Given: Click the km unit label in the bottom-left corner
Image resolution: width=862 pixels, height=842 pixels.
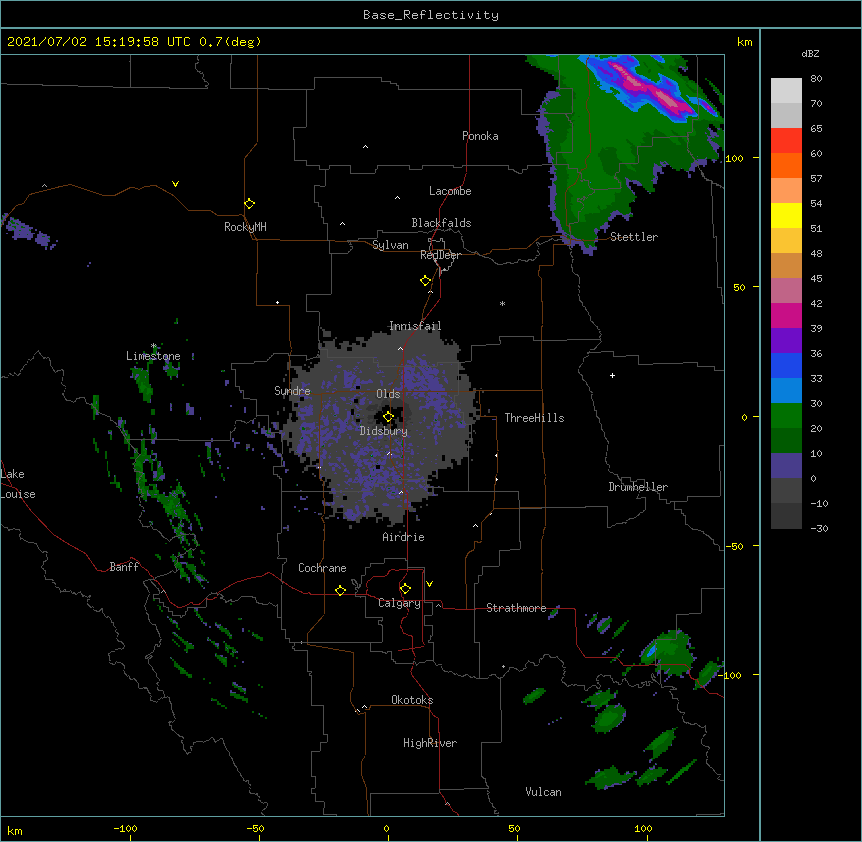Looking at the screenshot, I should 15,830.
